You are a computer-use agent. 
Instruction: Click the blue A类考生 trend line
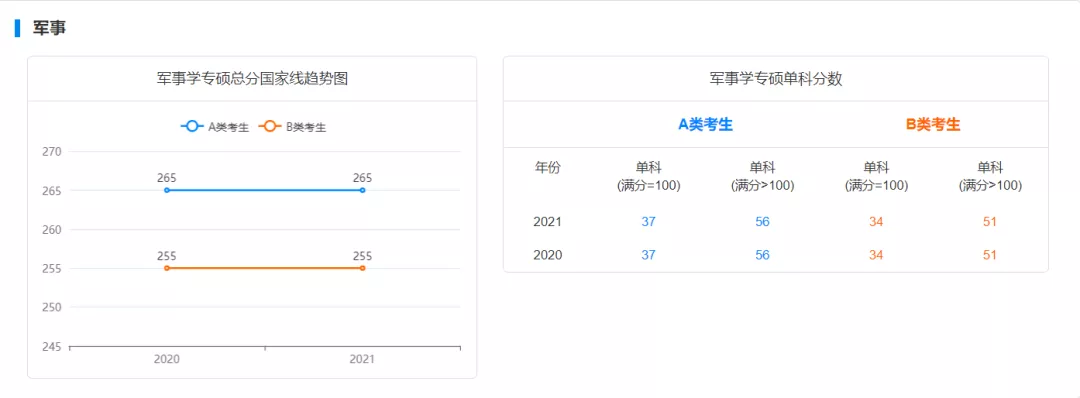point(264,190)
